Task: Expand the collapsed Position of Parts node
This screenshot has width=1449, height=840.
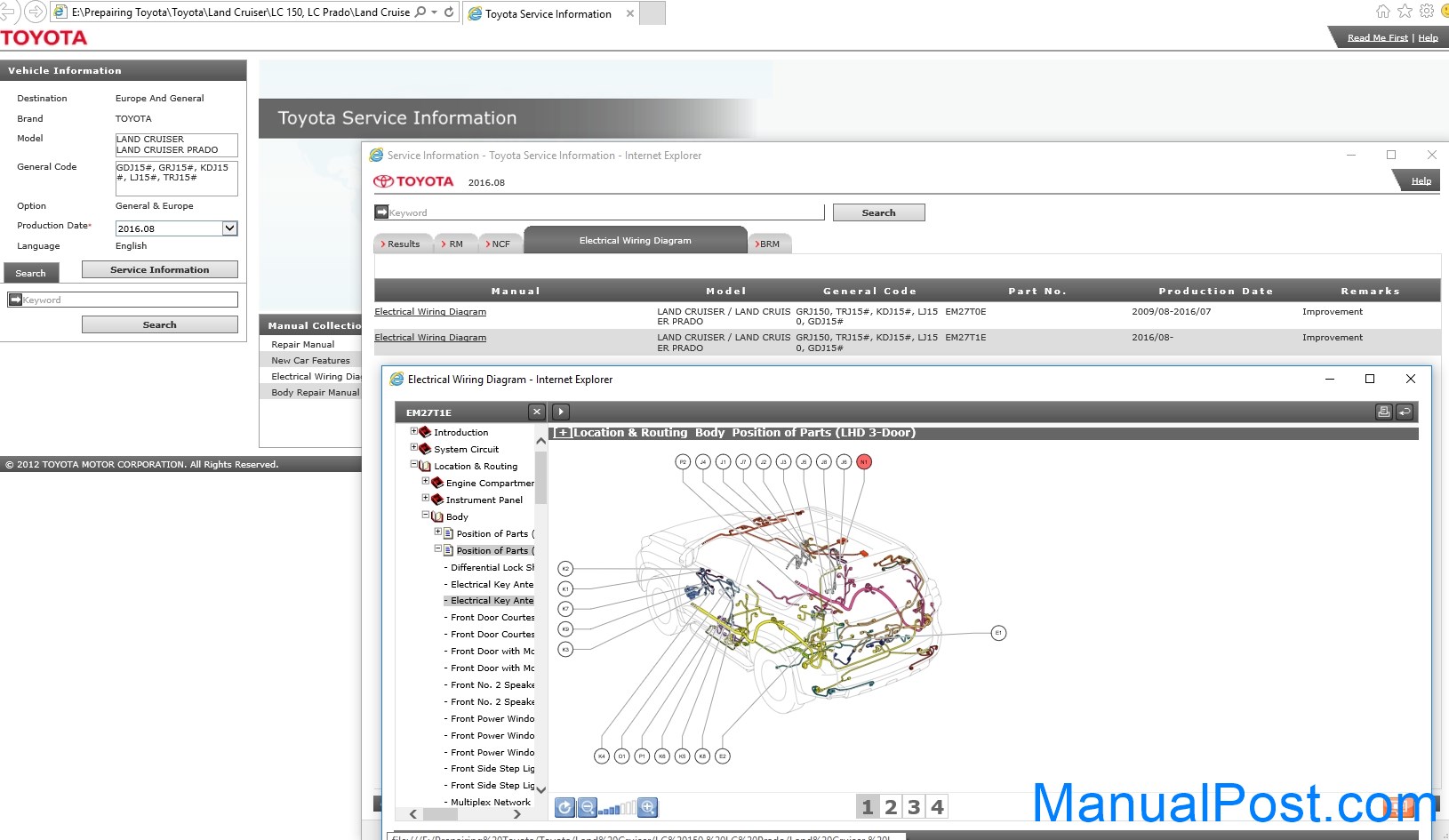Action: pyautogui.click(x=437, y=532)
